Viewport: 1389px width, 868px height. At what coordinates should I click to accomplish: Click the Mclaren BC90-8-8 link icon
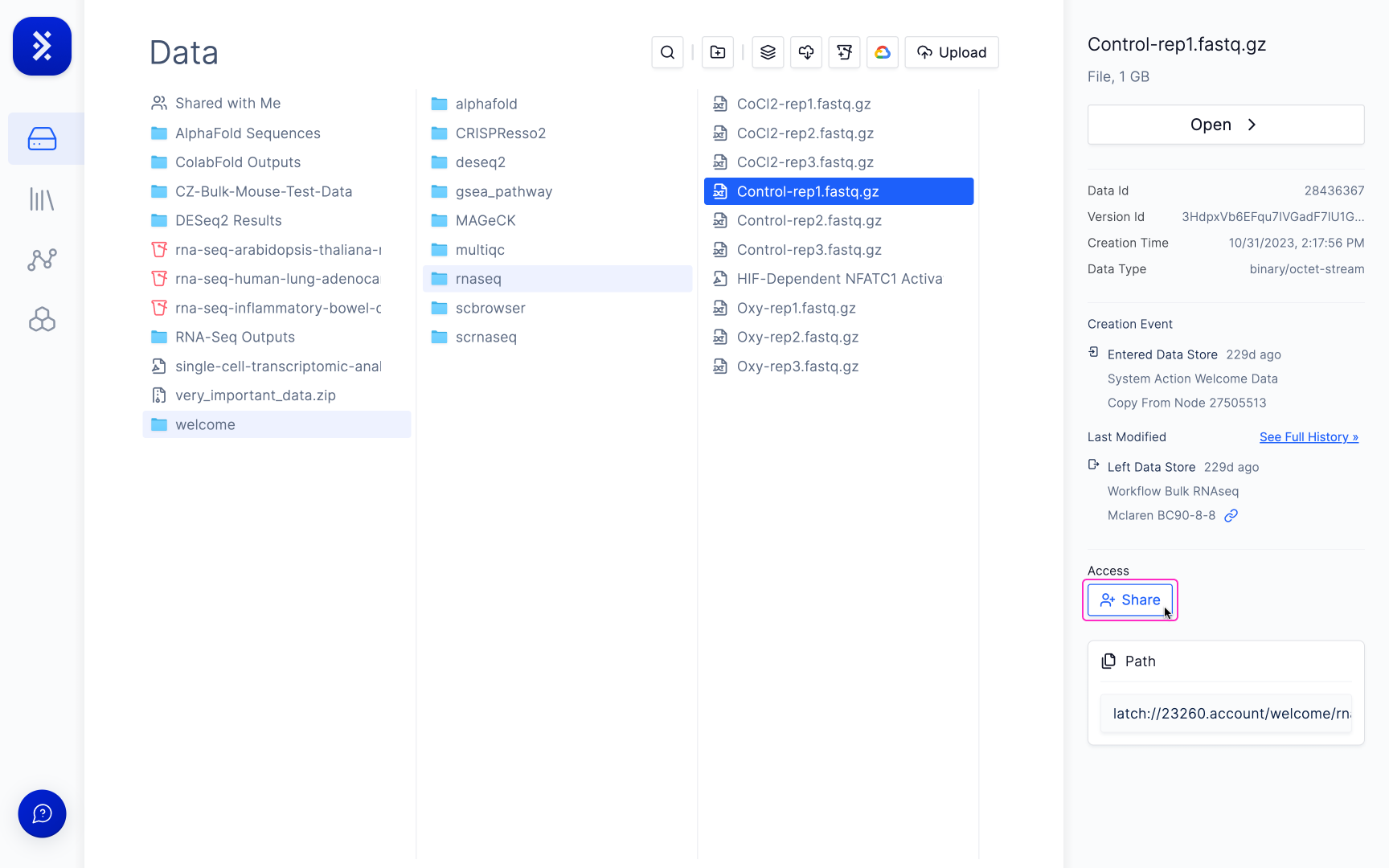pyautogui.click(x=1231, y=515)
